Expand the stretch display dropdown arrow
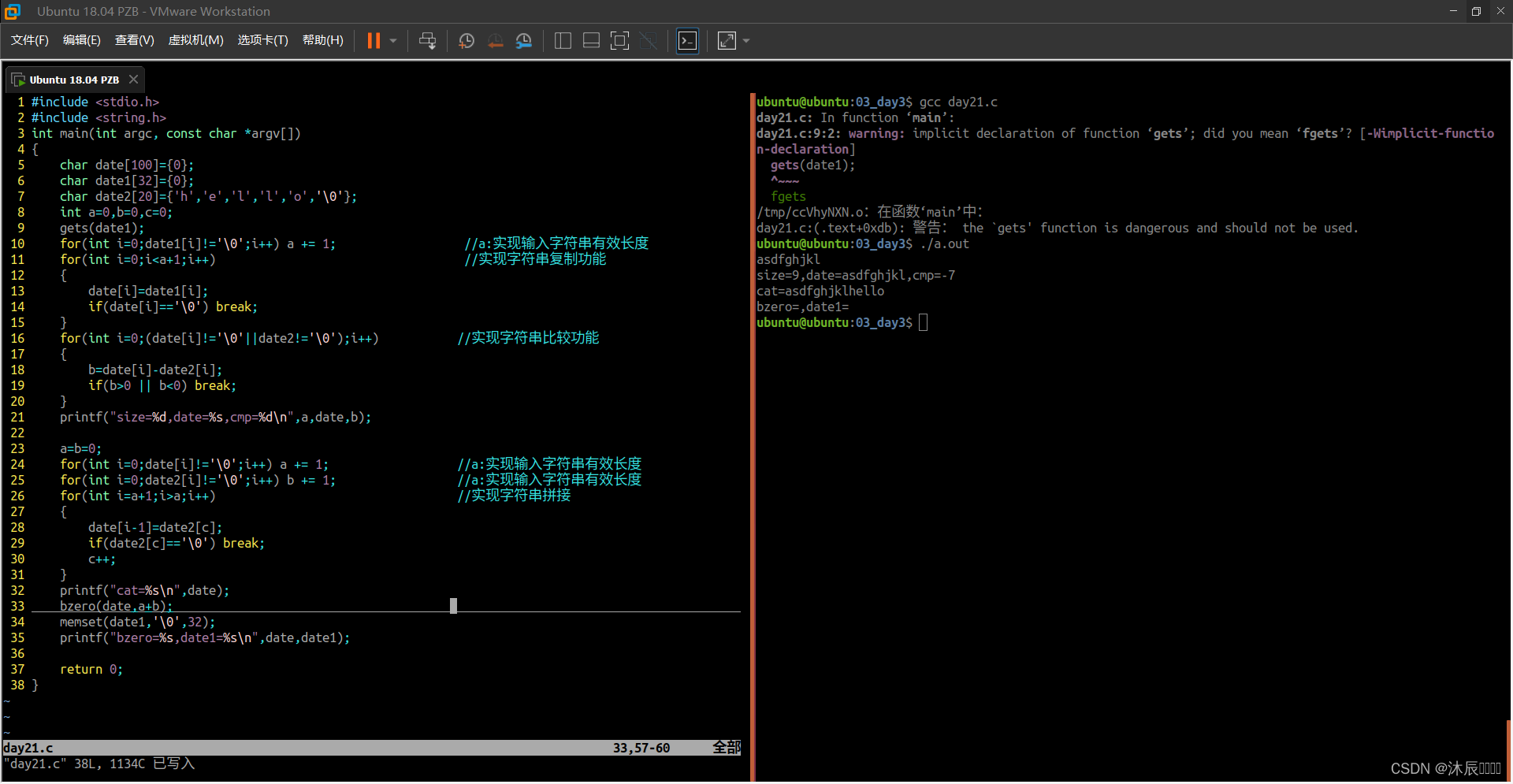 click(x=746, y=41)
